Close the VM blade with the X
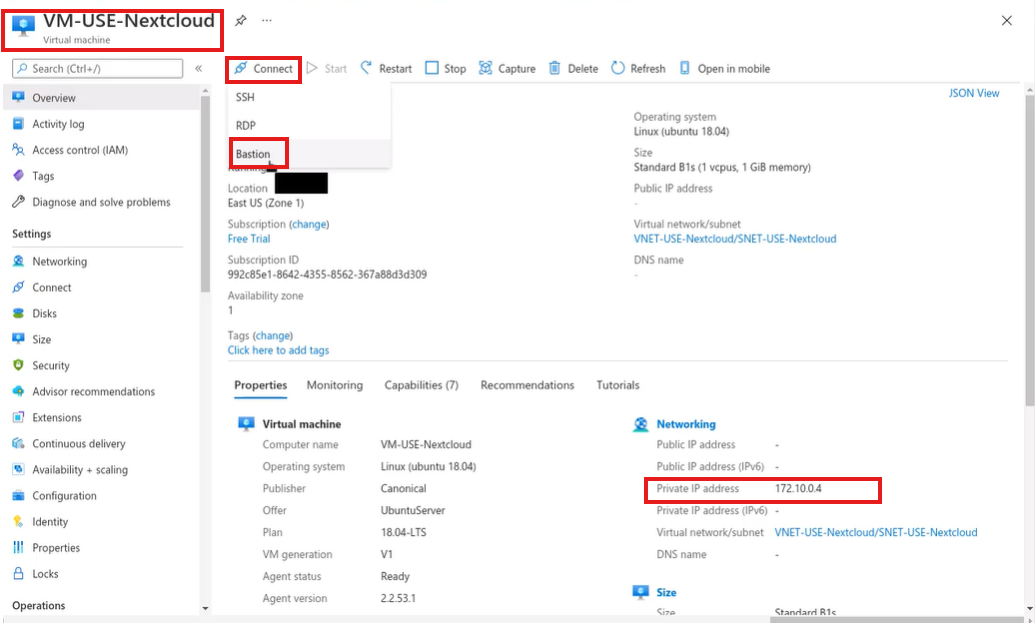Image resolution: width=1035 pixels, height=623 pixels. [x=1007, y=20]
